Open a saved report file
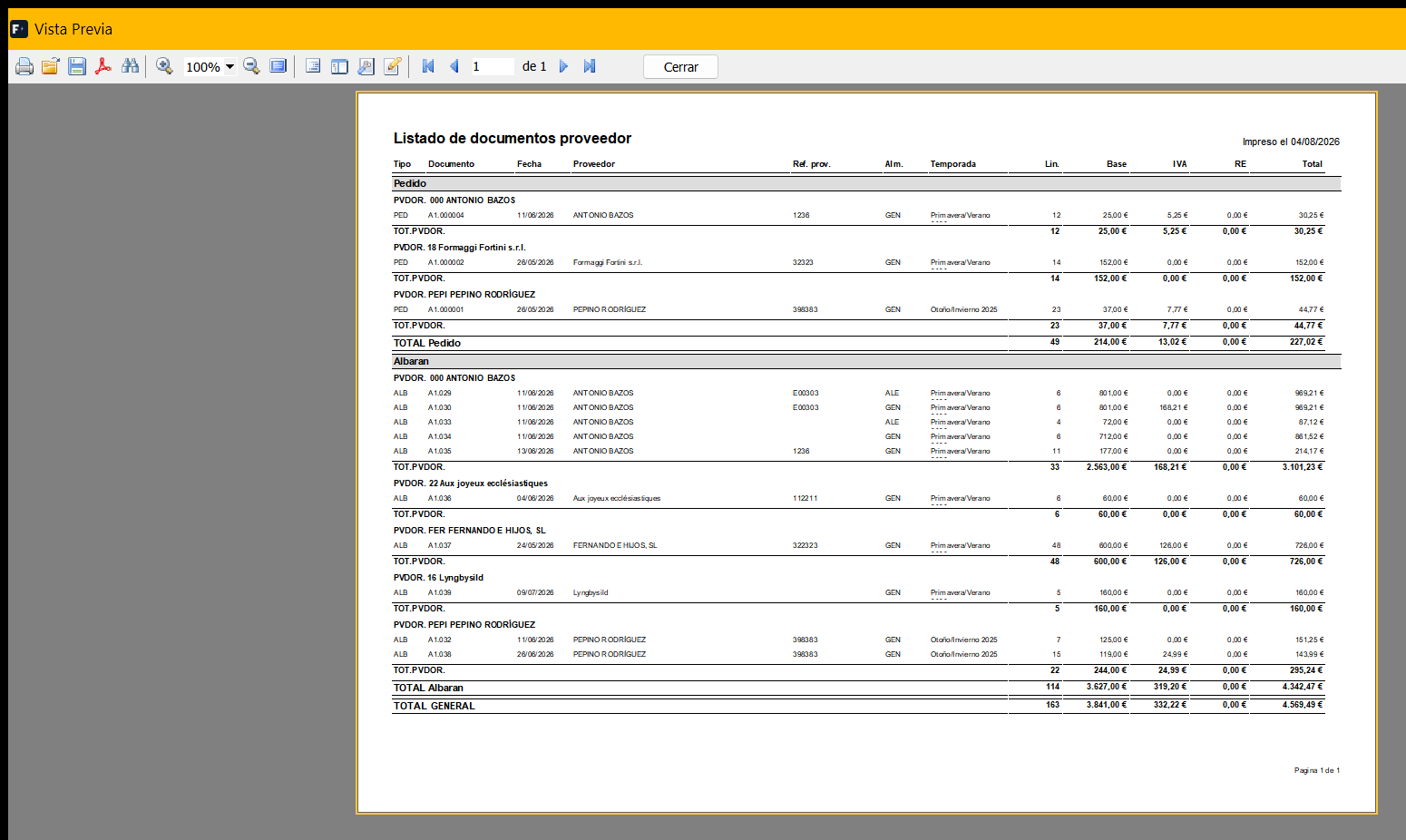Screen dimensions: 1406x840 click(50, 66)
